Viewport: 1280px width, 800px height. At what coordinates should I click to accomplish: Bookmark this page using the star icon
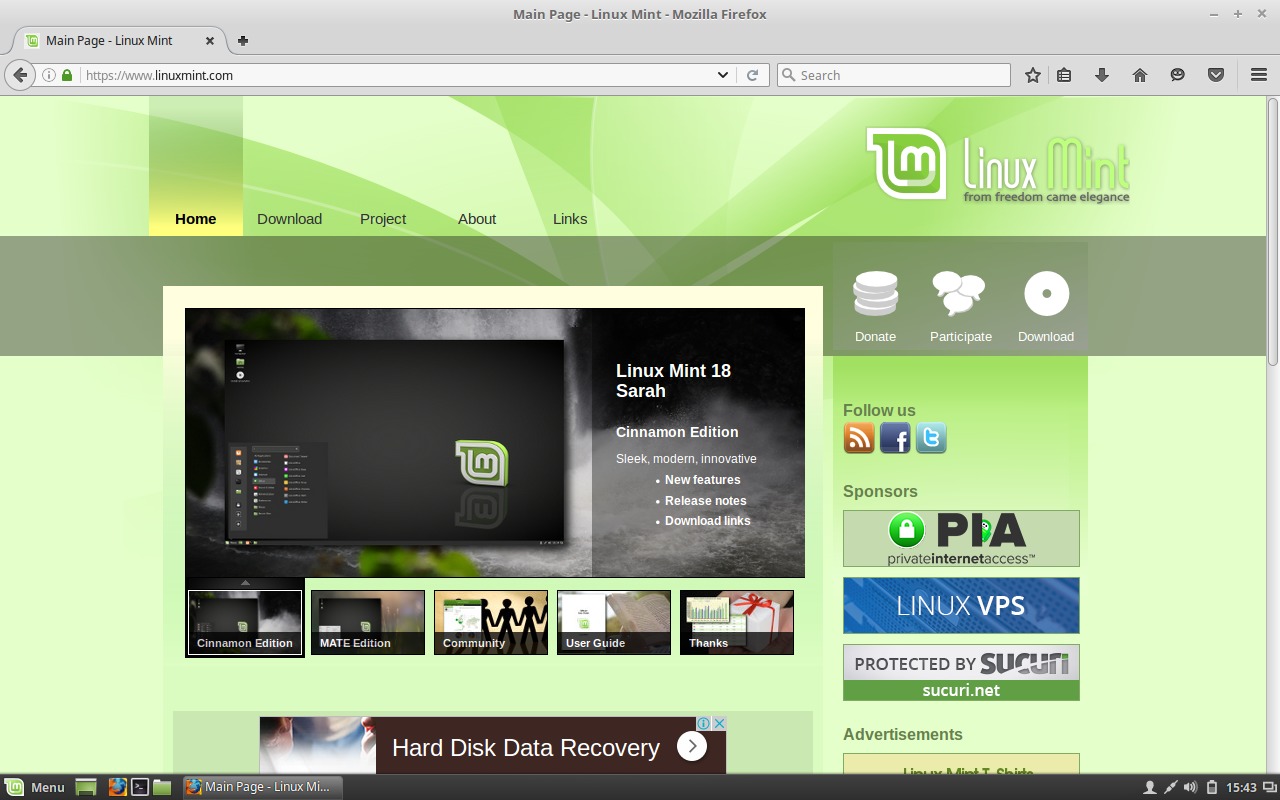click(x=1032, y=75)
